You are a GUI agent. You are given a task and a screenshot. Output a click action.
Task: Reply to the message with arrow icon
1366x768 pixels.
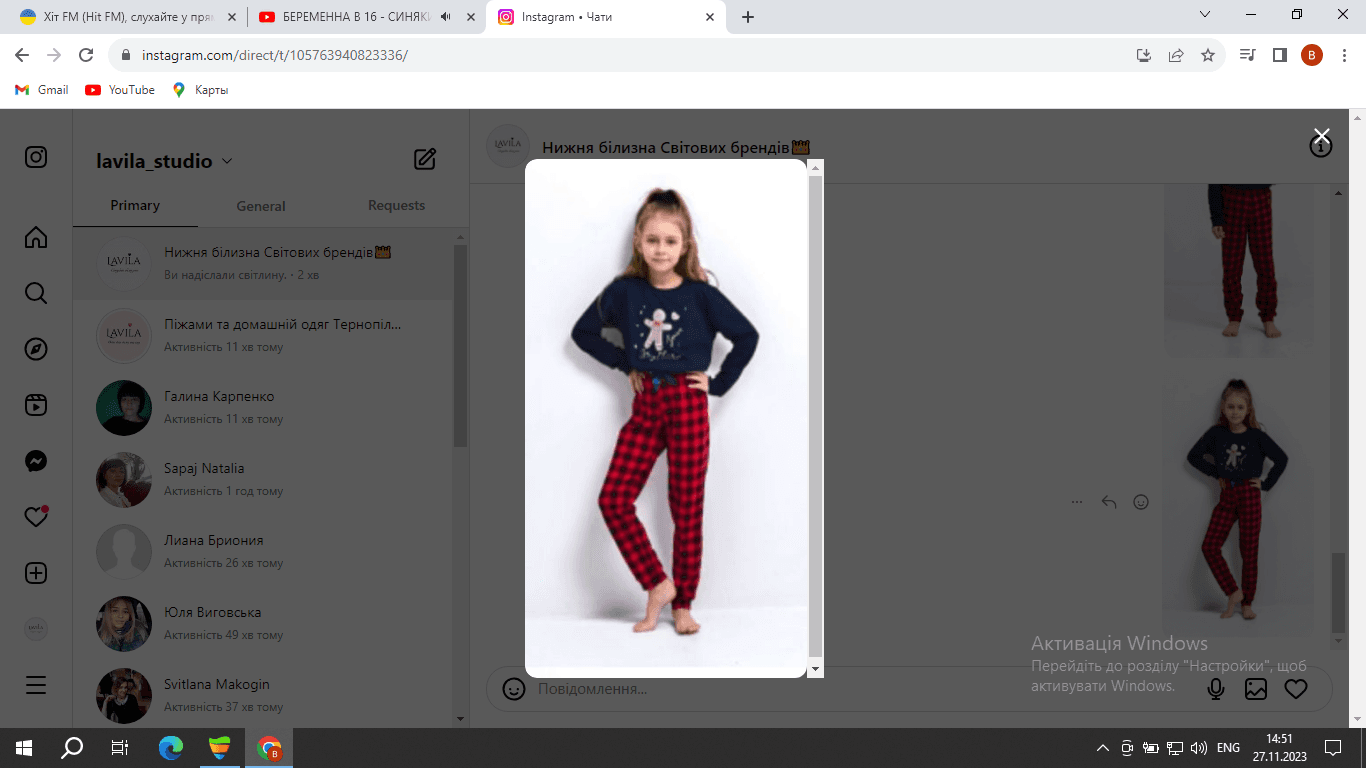[x=1109, y=502]
